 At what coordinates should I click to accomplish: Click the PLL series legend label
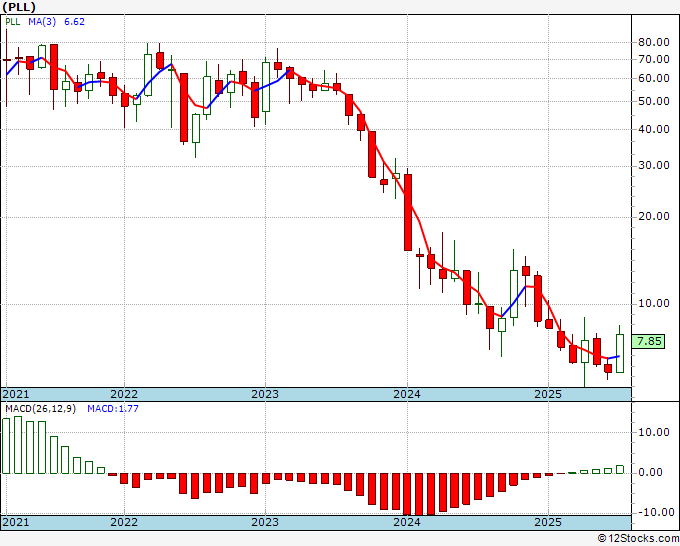point(13,22)
